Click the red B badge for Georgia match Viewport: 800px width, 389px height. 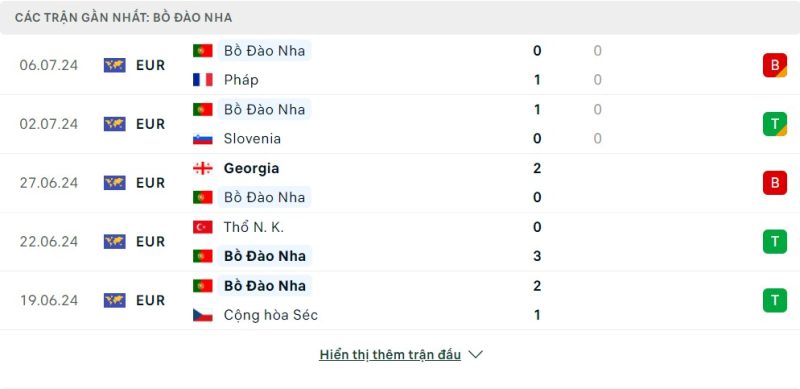pos(774,183)
